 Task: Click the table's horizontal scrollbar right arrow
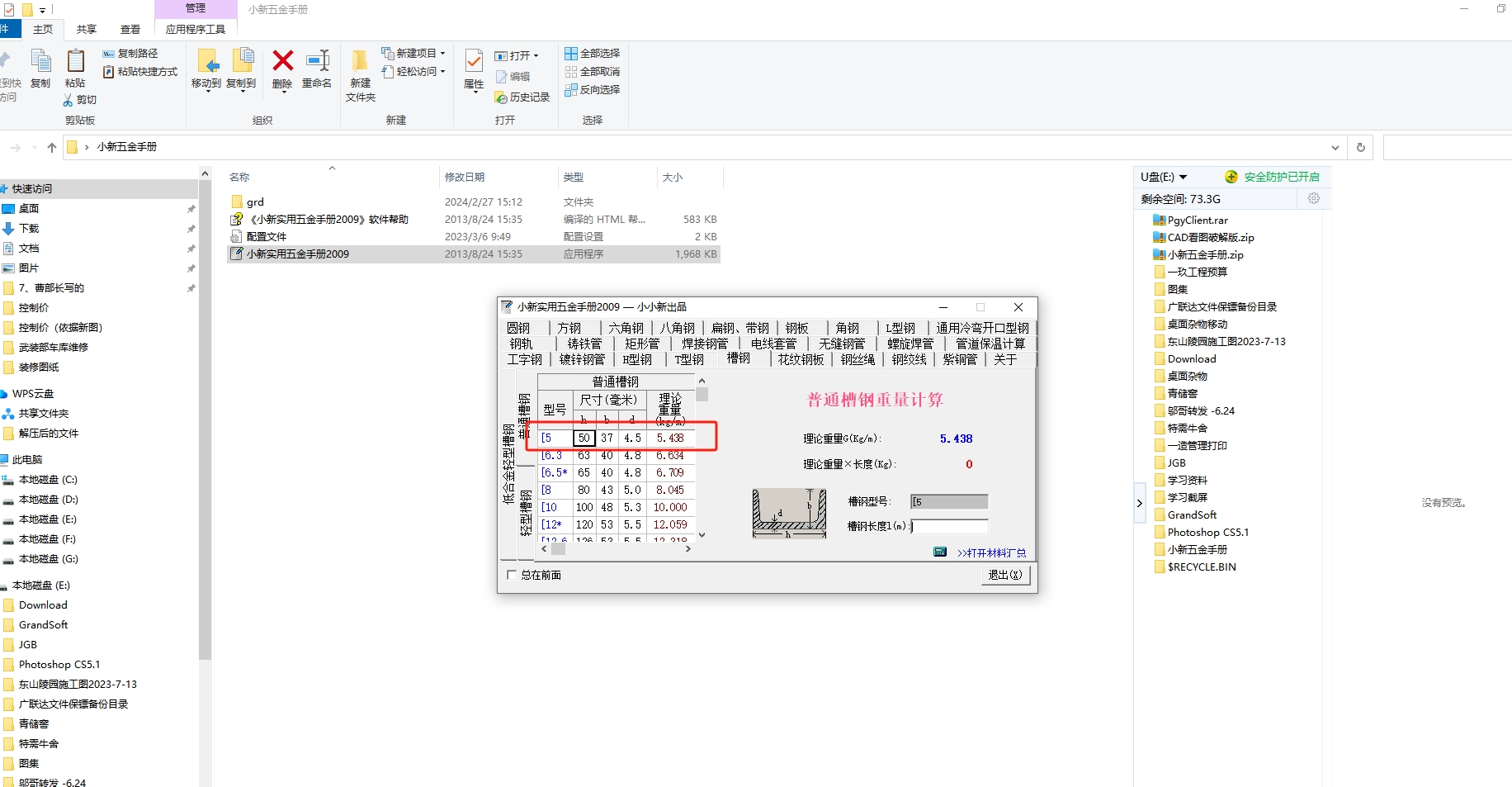tap(688, 548)
